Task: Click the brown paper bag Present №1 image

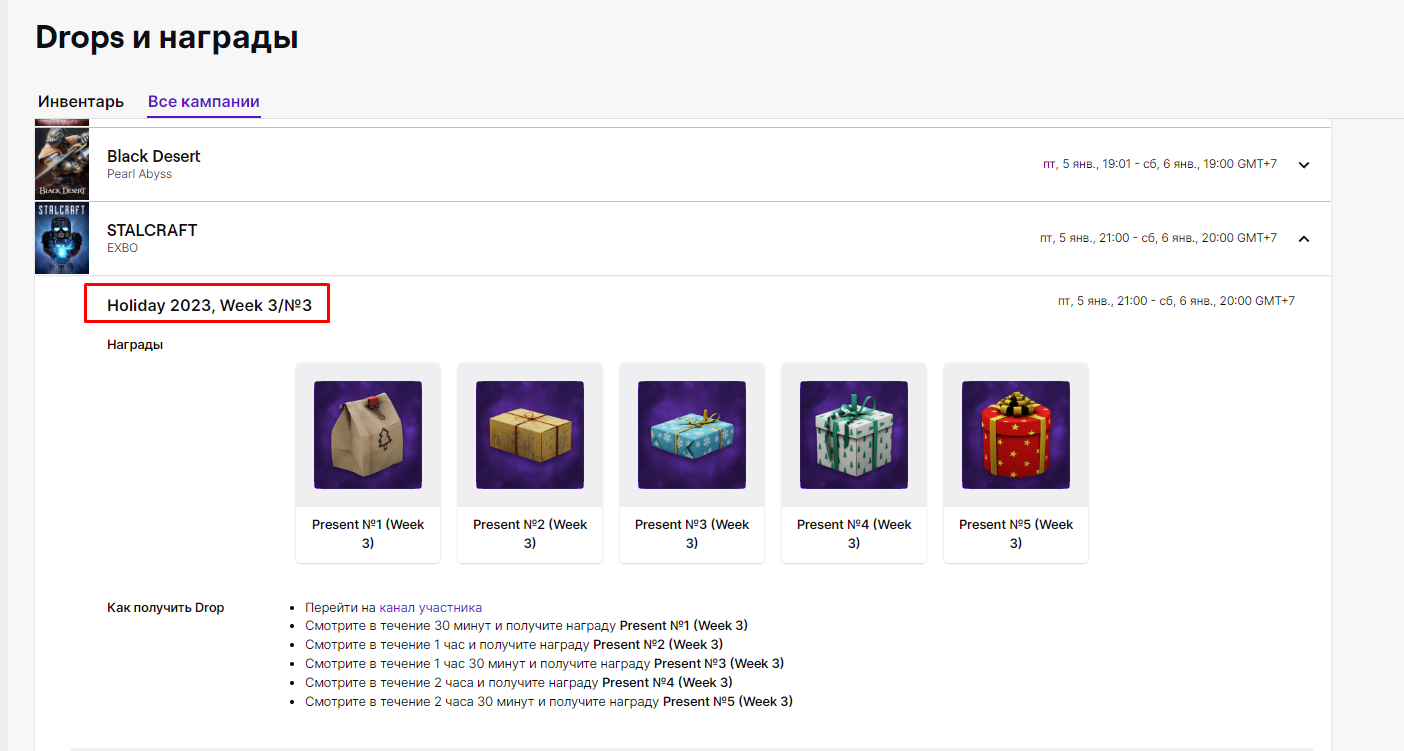Action: click(368, 435)
